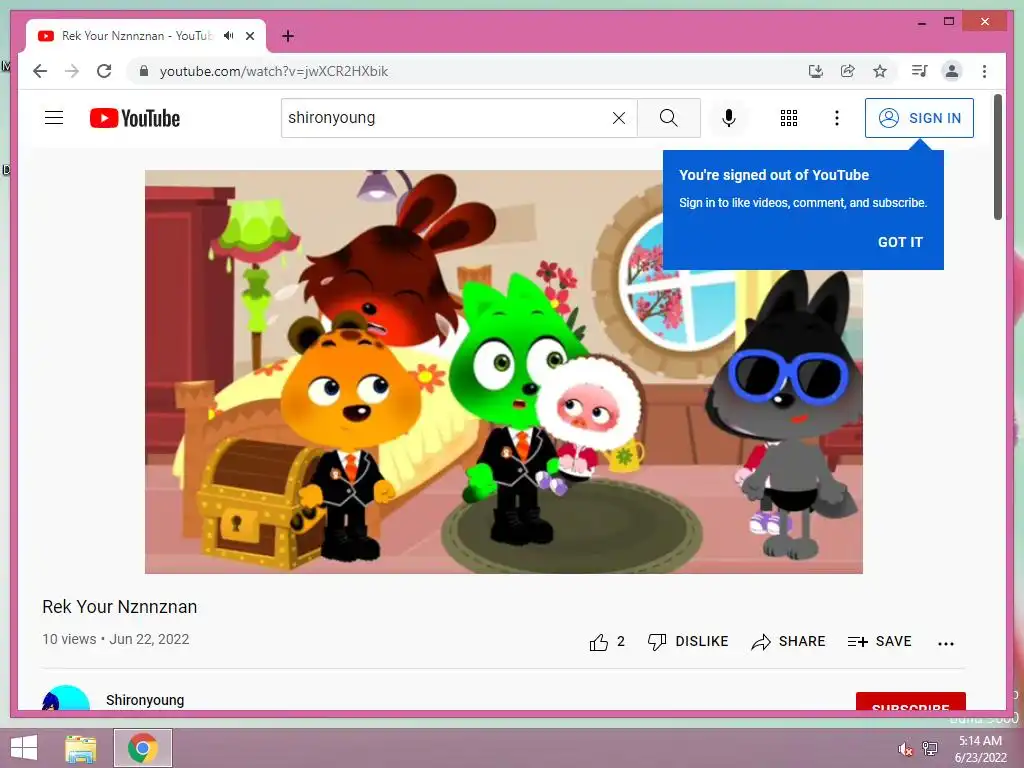Screen dimensions: 1024x768
Task: Click the install app icon in address bar
Action: 816,71
